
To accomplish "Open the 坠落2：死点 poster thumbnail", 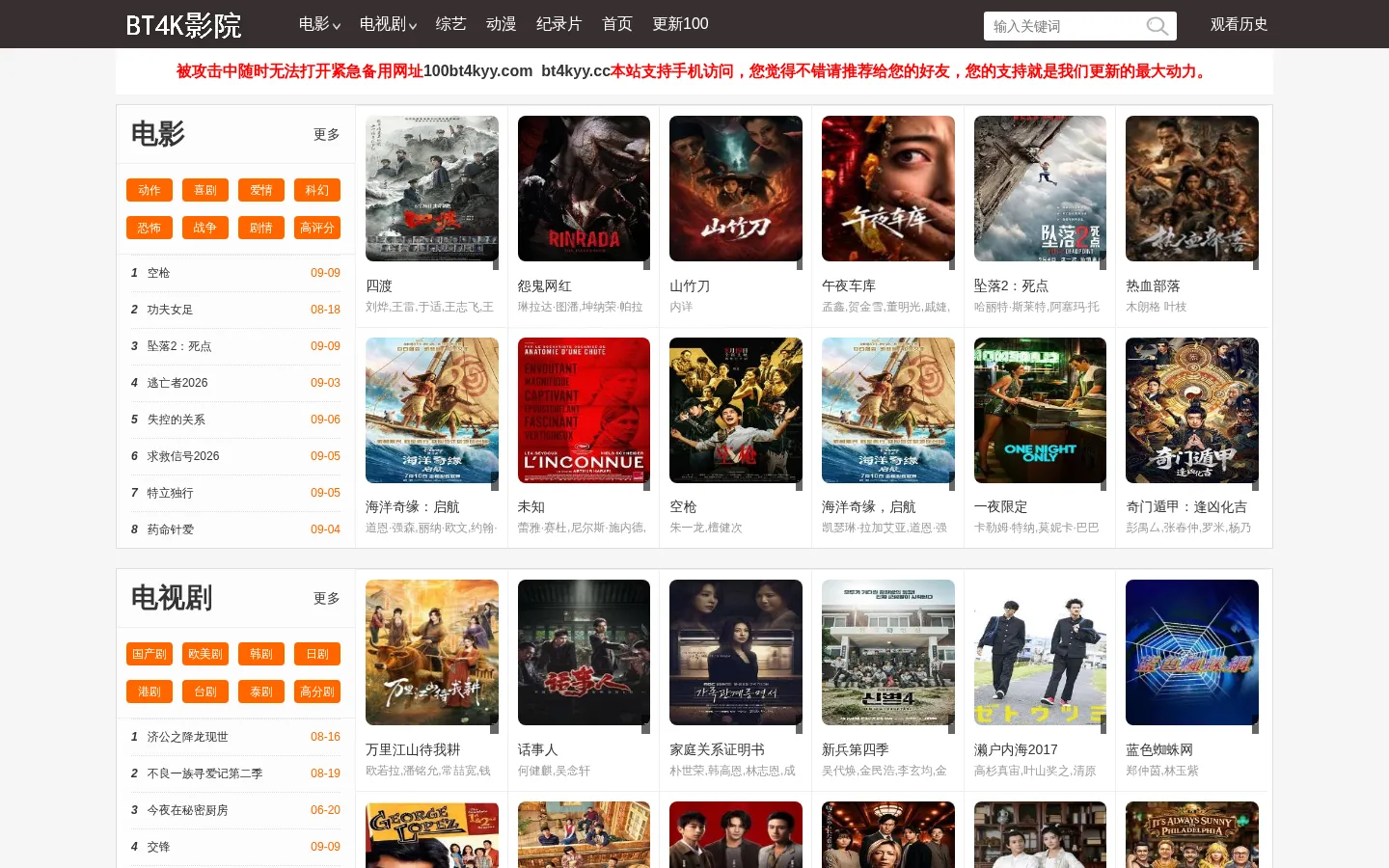I will 1040,189.
